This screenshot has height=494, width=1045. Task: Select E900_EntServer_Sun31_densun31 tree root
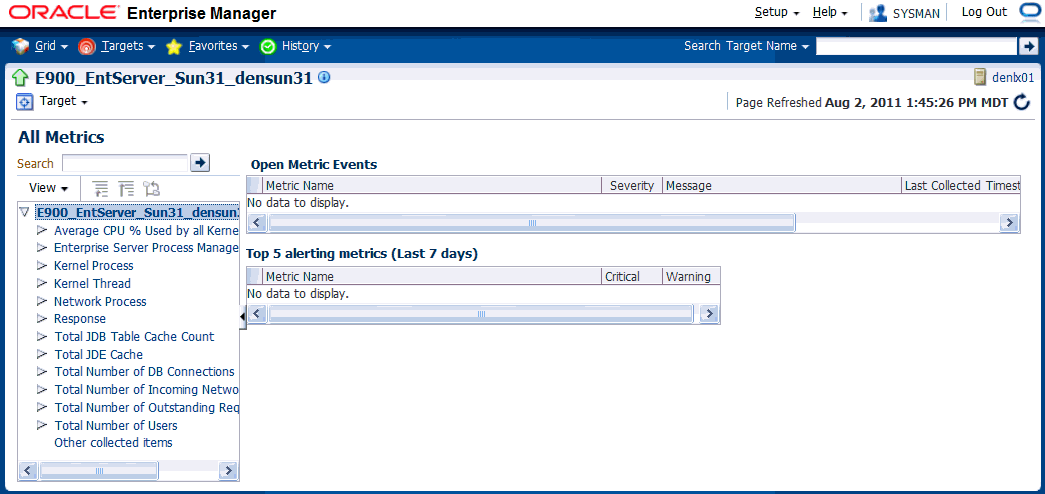(137, 213)
